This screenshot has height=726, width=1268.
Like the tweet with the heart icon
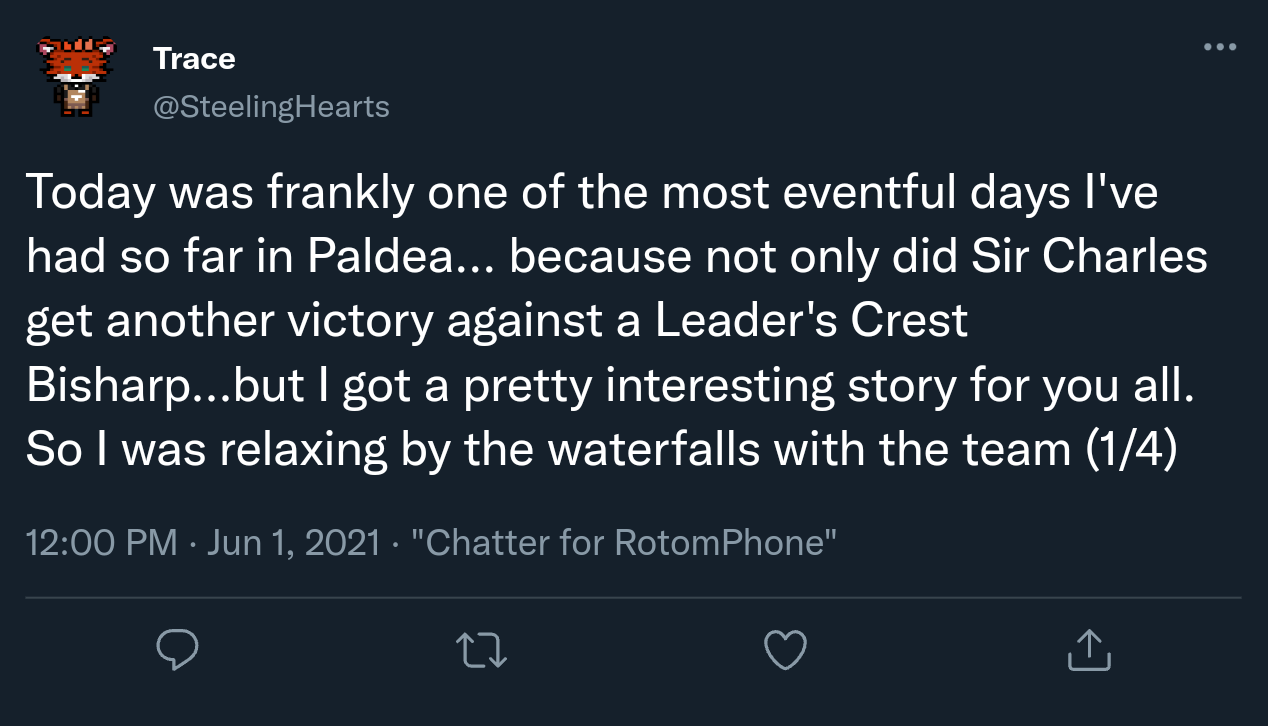[785, 650]
